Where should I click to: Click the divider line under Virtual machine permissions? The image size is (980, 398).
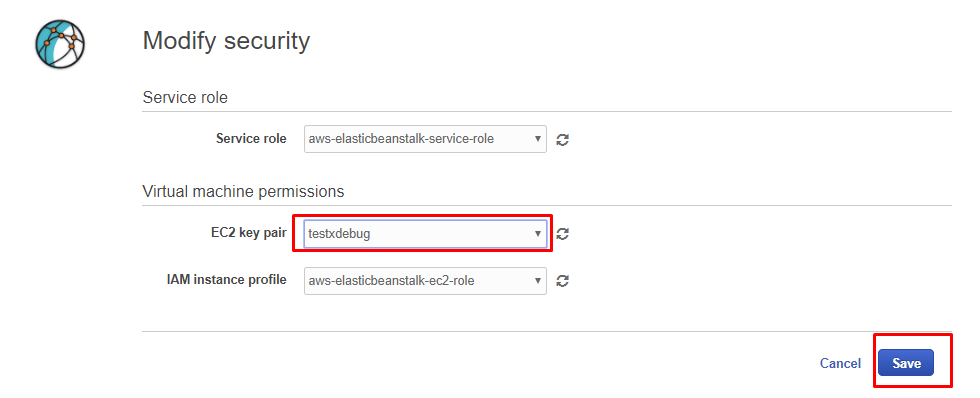click(547, 206)
